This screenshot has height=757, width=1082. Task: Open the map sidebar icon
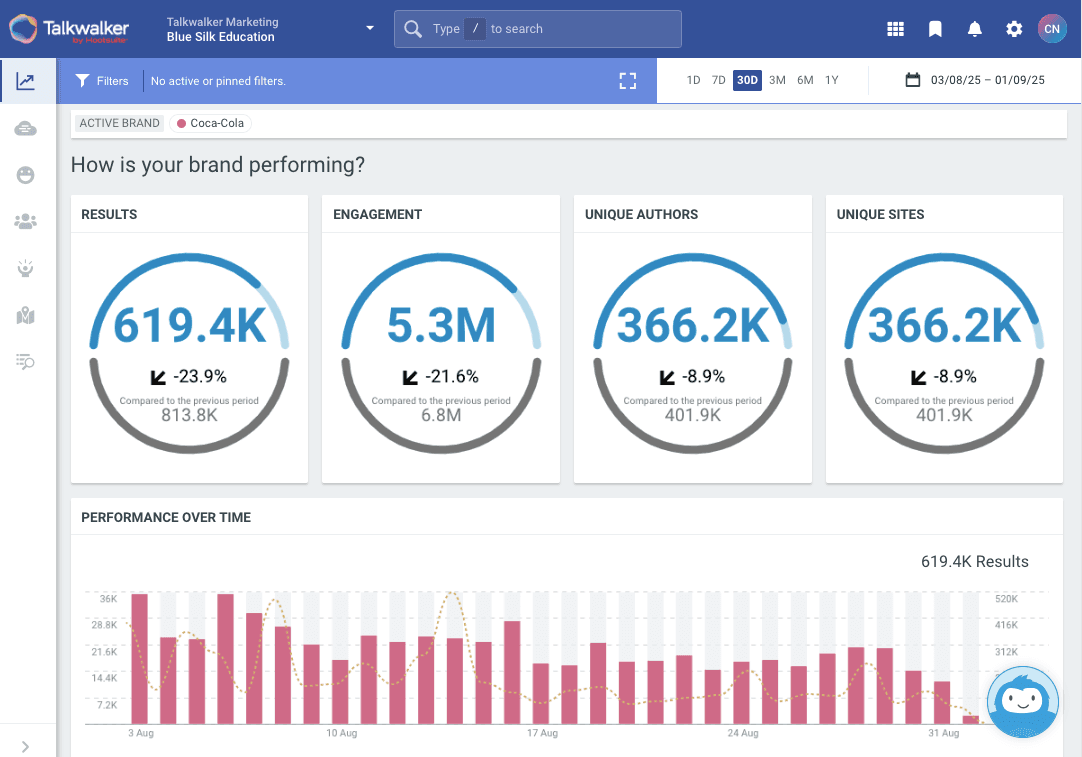click(x=26, y=316)
